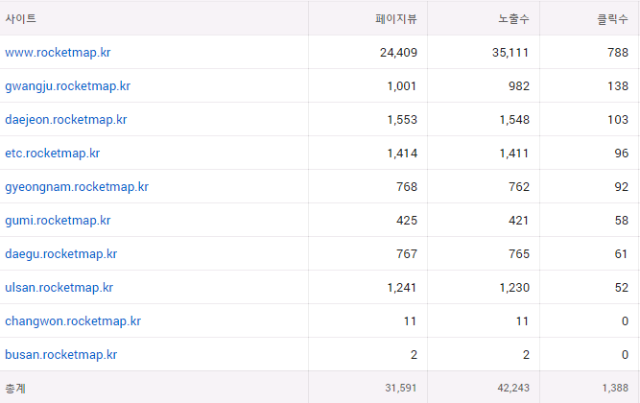The image size is (640, 403).
Task: Sort by the 노출수 column header
Action: [511, 18]
